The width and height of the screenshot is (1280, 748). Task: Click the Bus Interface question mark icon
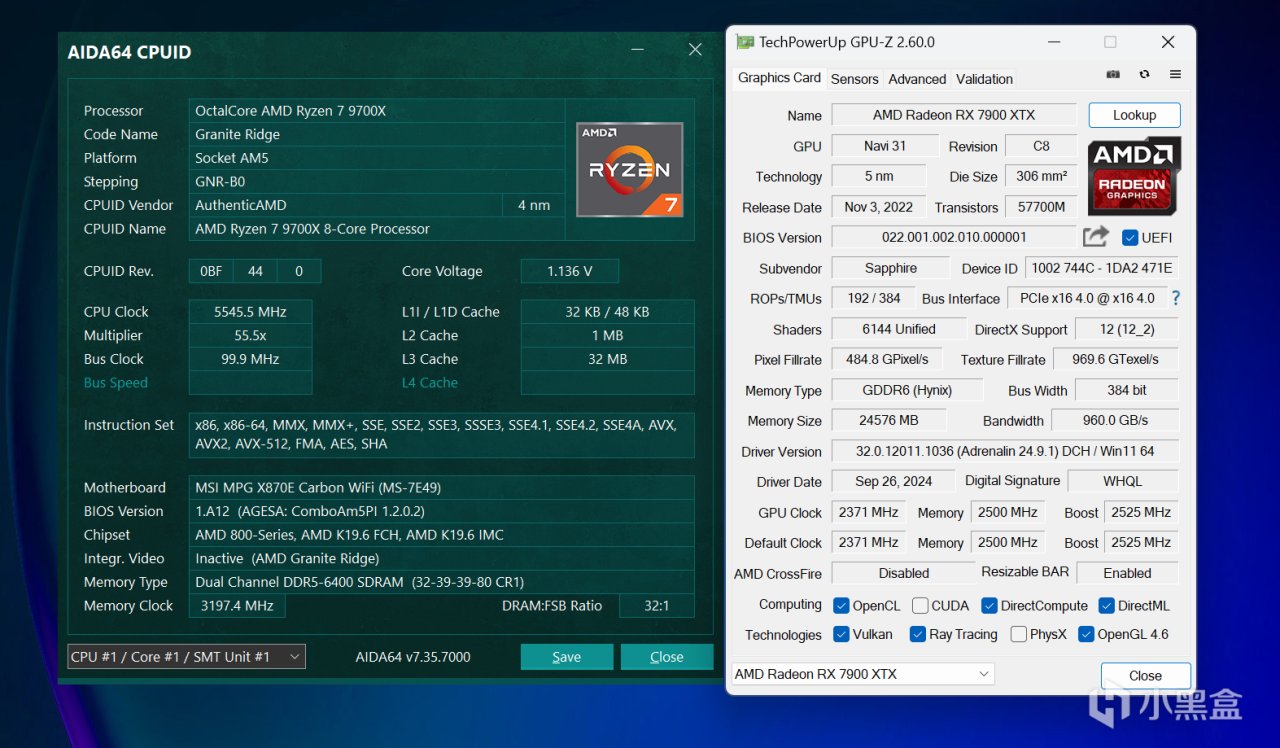click(x=1176, y=298)
